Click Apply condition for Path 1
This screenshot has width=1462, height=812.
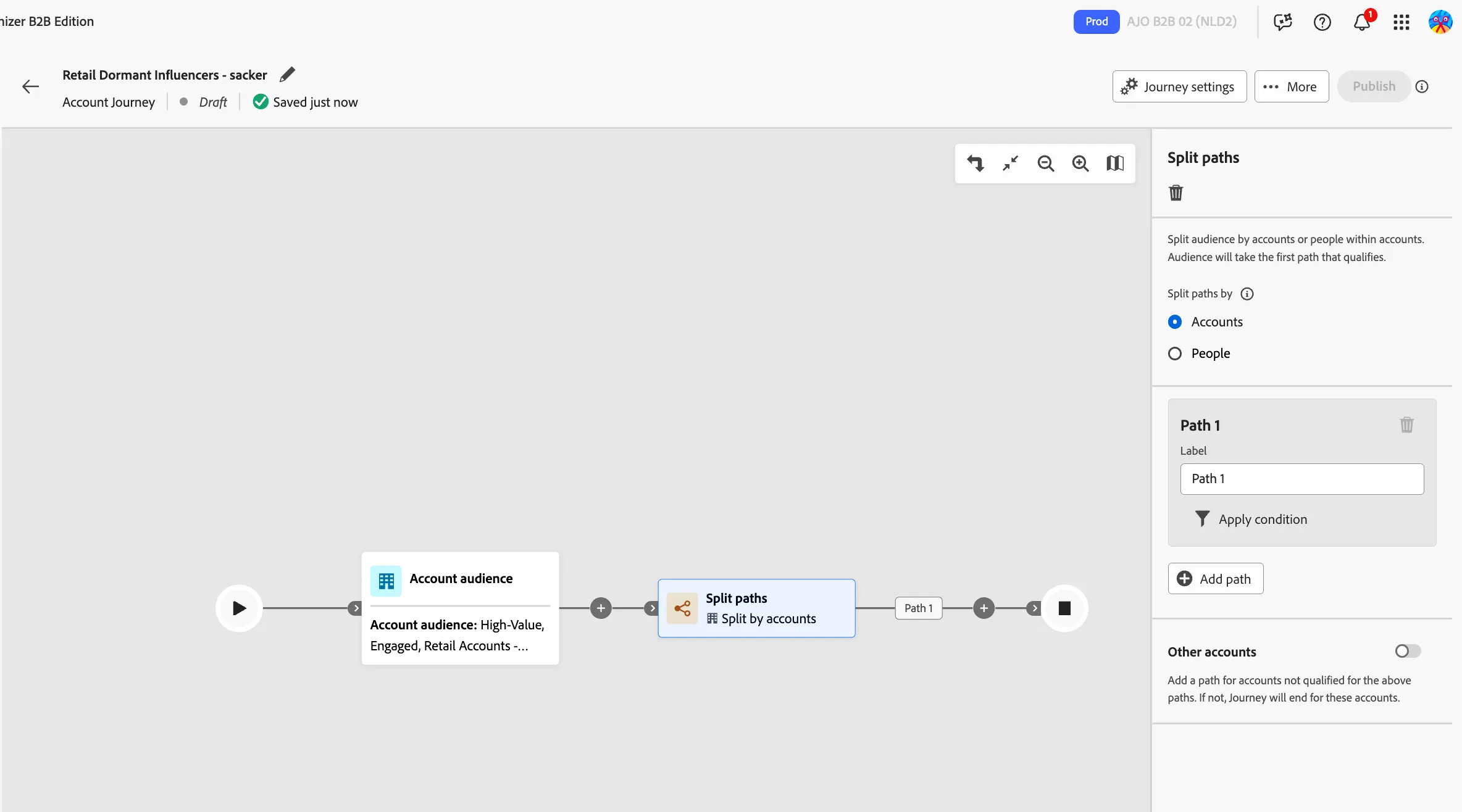point(1251,520)
